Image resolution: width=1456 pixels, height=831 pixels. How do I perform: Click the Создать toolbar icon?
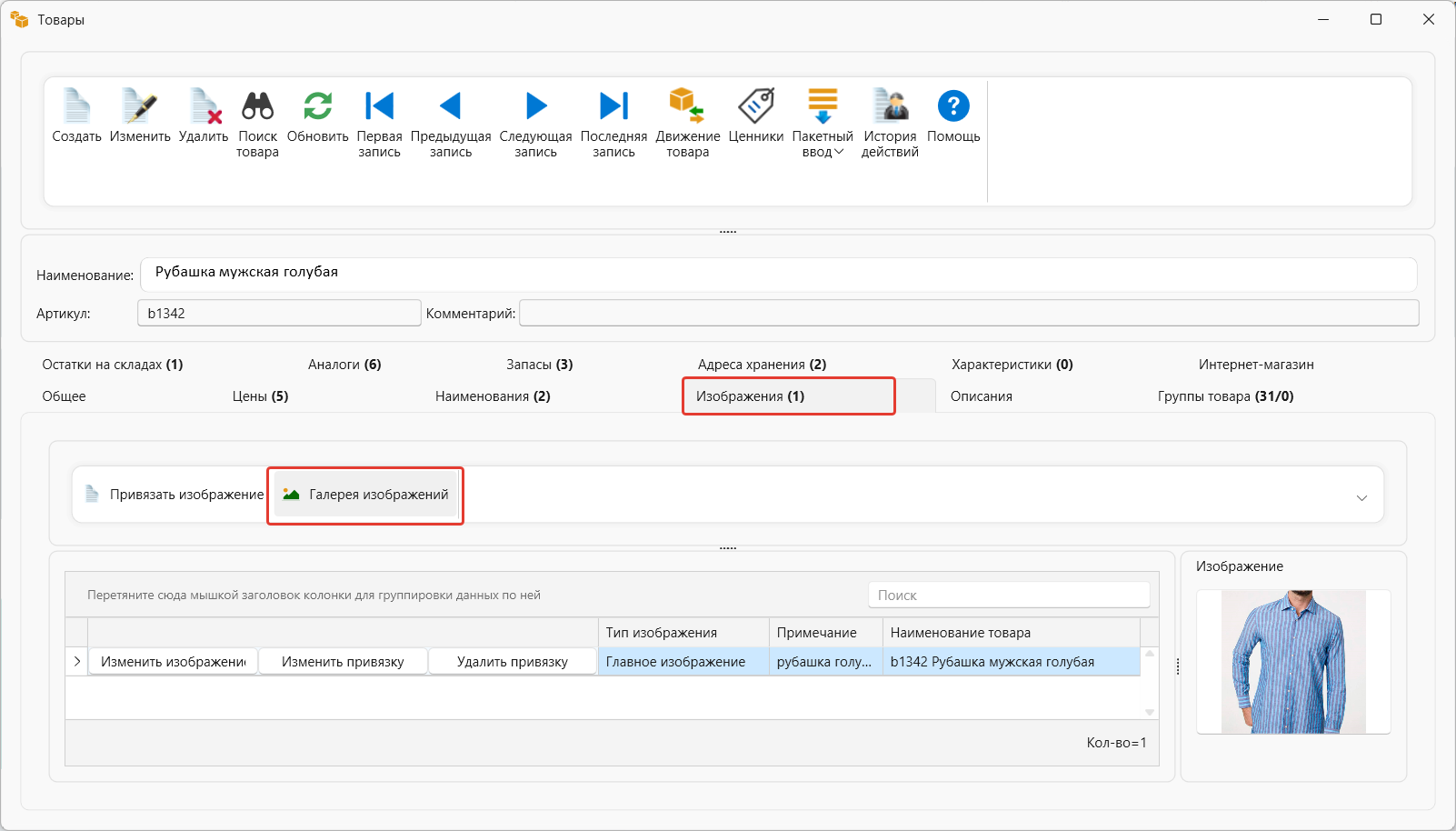pyautogui.click(x=76, y=106)
